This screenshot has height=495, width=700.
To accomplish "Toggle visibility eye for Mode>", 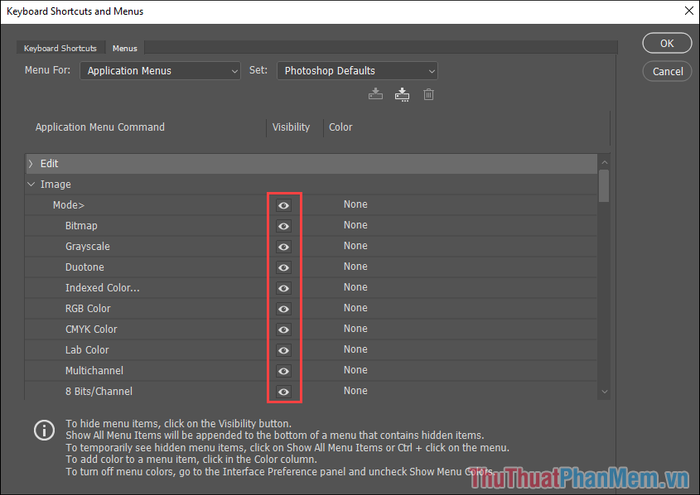I will [x=283, y=205].
